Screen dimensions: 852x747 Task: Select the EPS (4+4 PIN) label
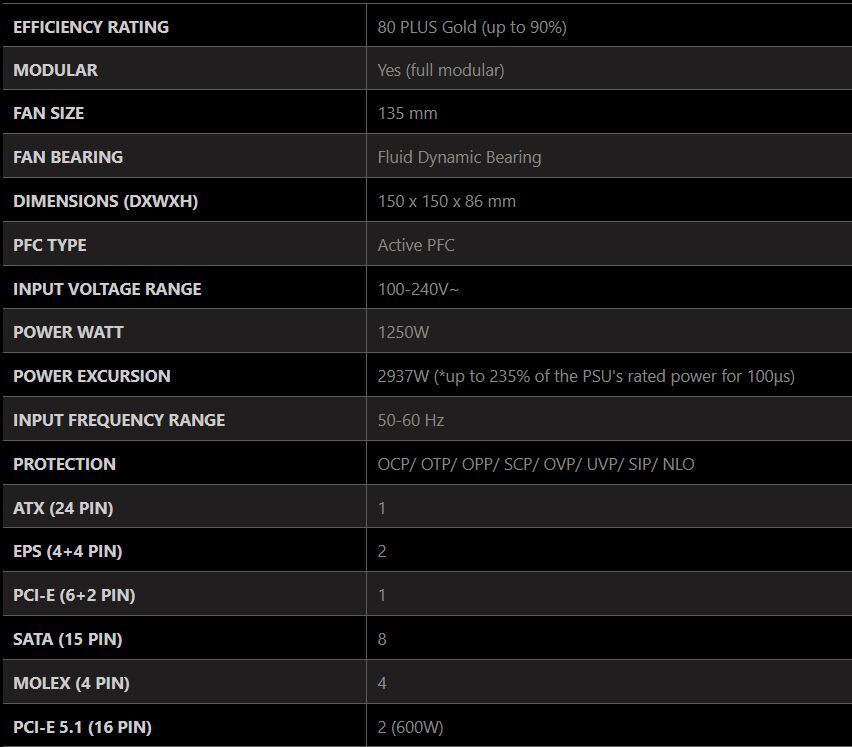point(68,551)
